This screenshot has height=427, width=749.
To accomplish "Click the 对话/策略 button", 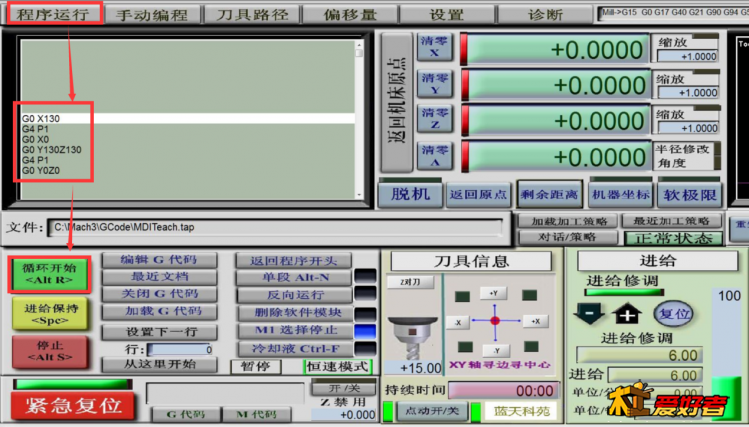I will (x=567, y=237).
